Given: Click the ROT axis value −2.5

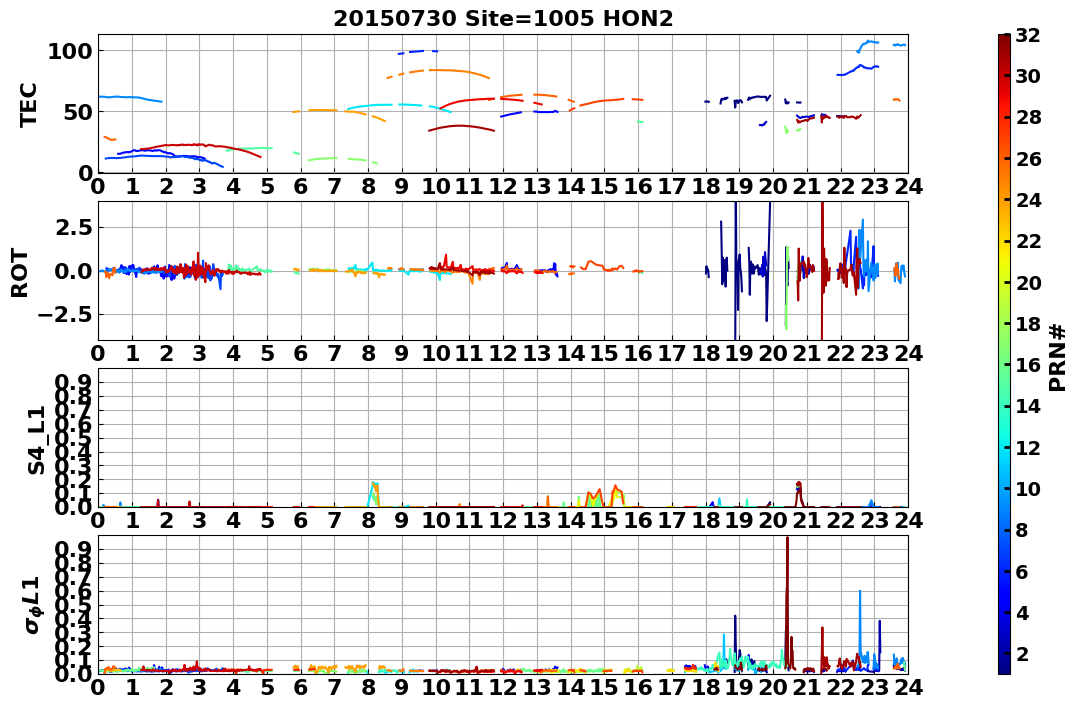Looking at the screenshot, I should click(x=64, y=315).
